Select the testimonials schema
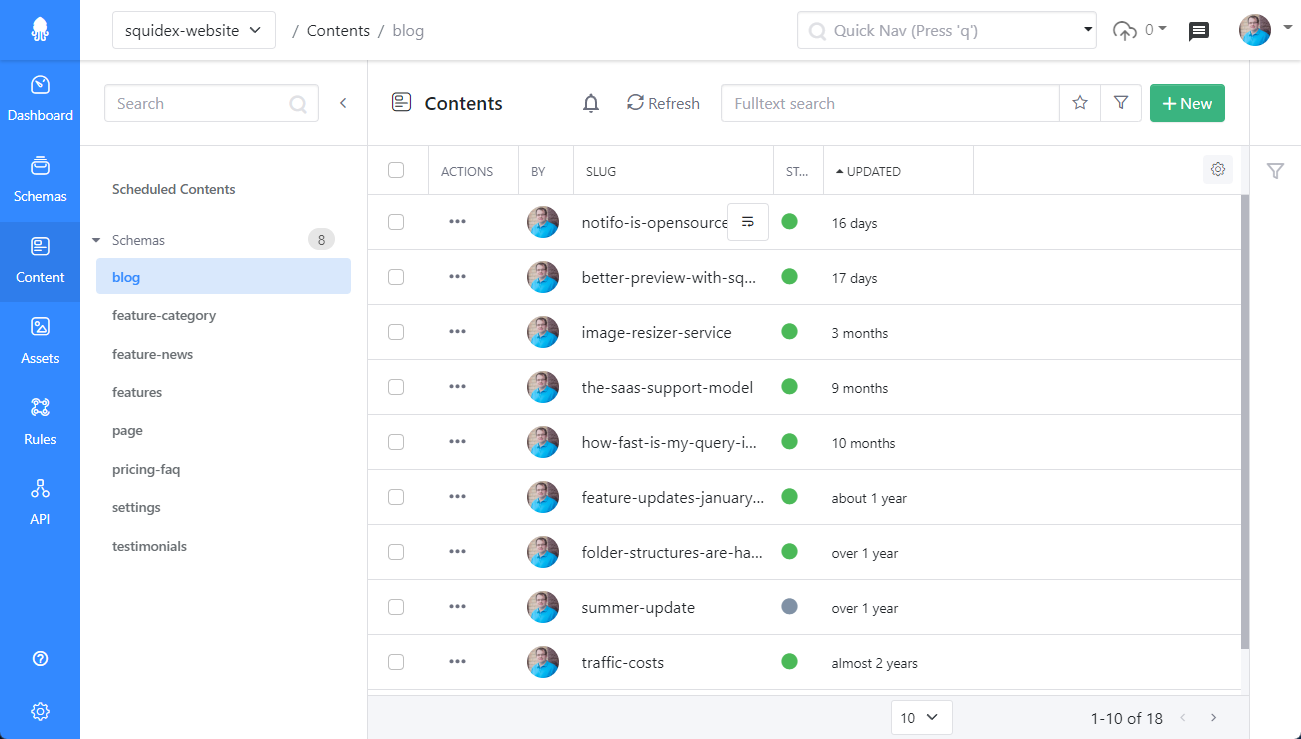Image resolution: width=1301 pixels, height=739 pixels. coord(149,546)
